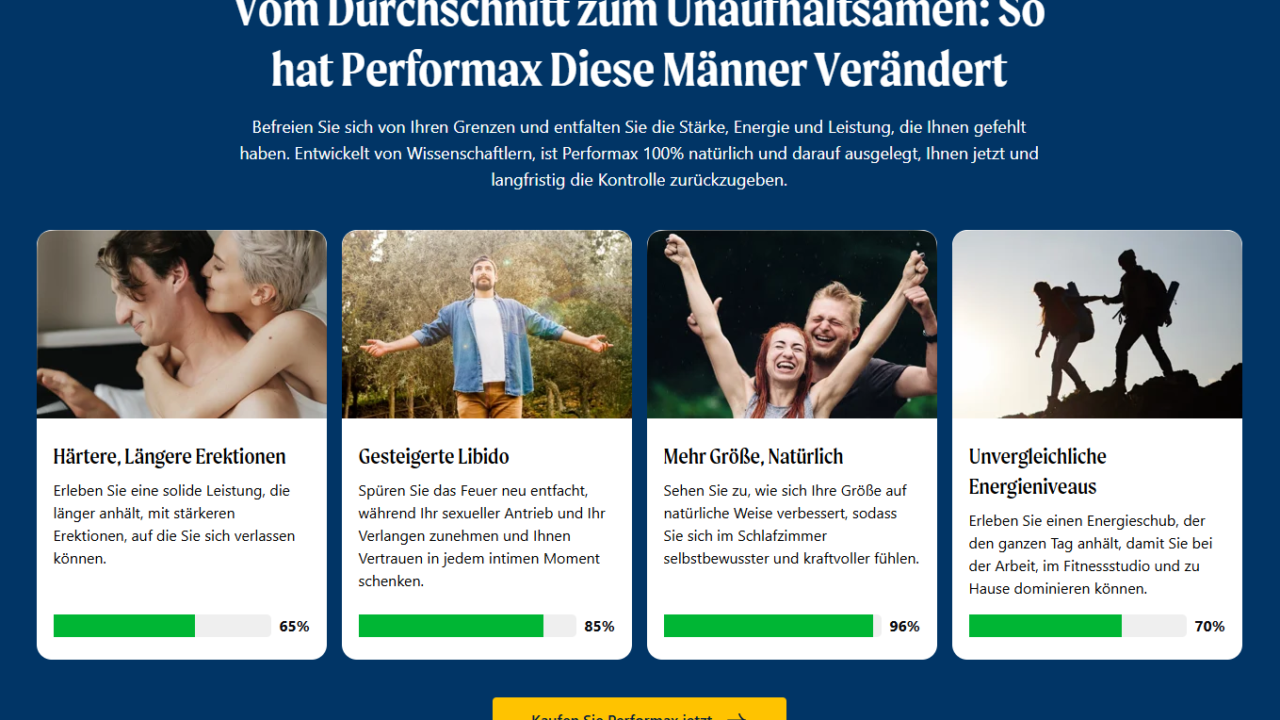The height and width of the screenshot is (720, 1280).
Task: Open the man with outstretched arms image
Action: (x=487, y=325)
